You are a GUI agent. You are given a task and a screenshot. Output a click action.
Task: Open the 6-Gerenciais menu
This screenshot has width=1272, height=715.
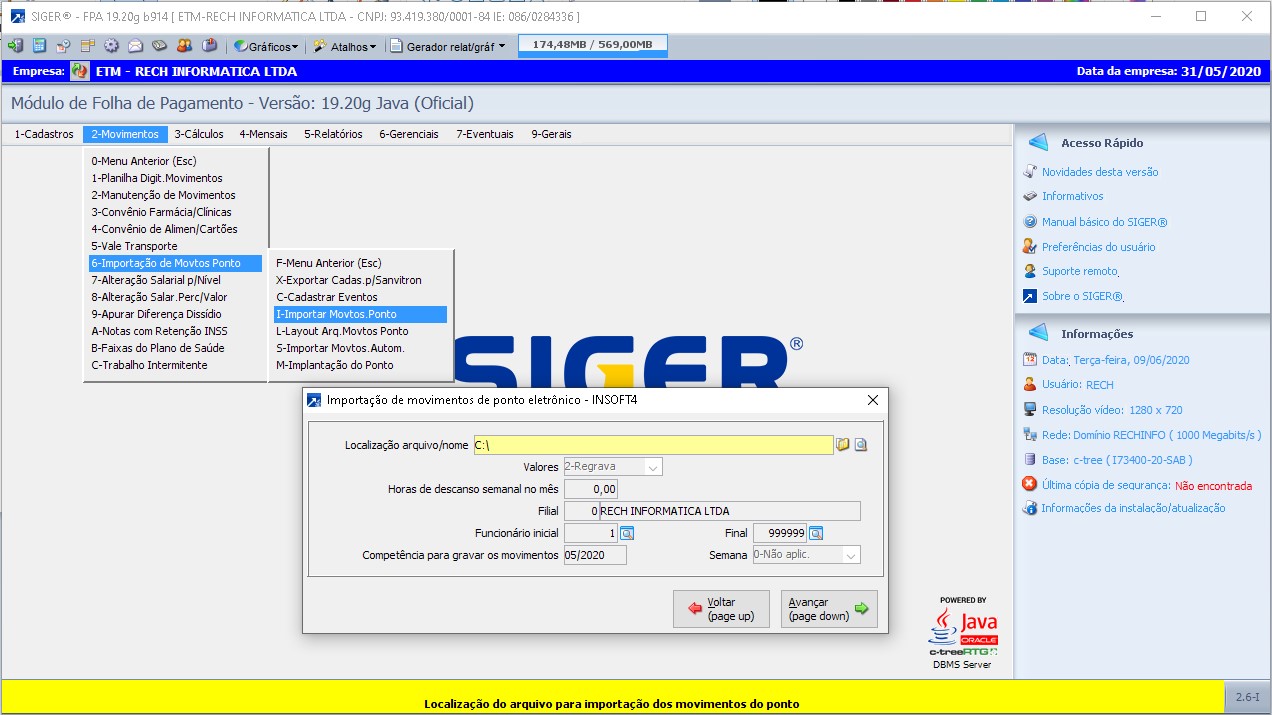(x=409, y=134)
